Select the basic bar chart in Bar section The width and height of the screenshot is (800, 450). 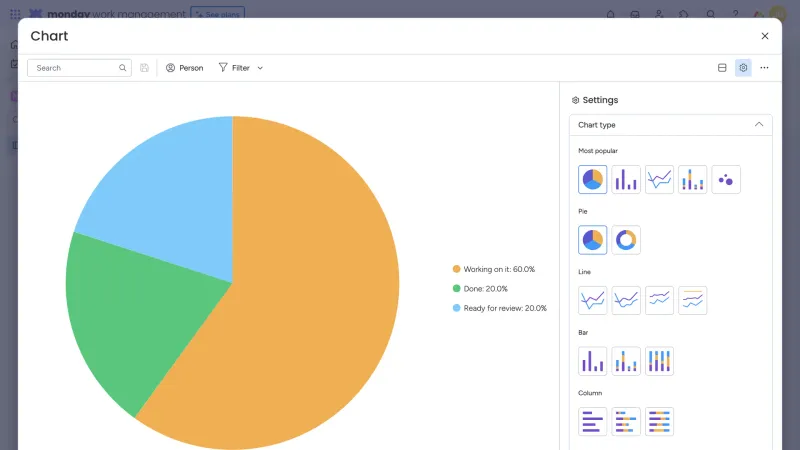click(592, 361)
